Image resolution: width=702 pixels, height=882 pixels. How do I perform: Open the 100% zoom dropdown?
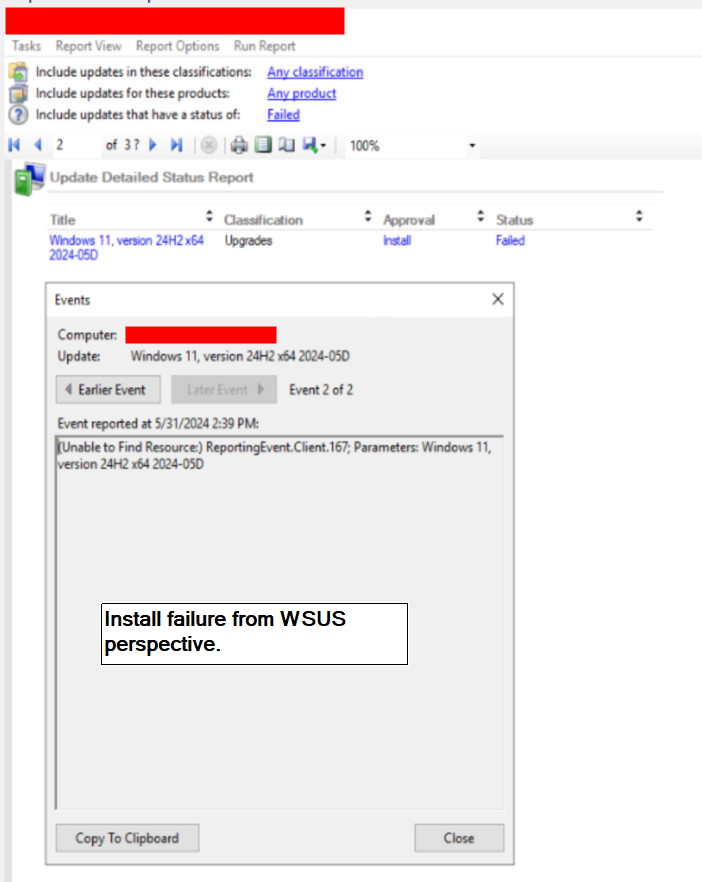pos(472,146)
